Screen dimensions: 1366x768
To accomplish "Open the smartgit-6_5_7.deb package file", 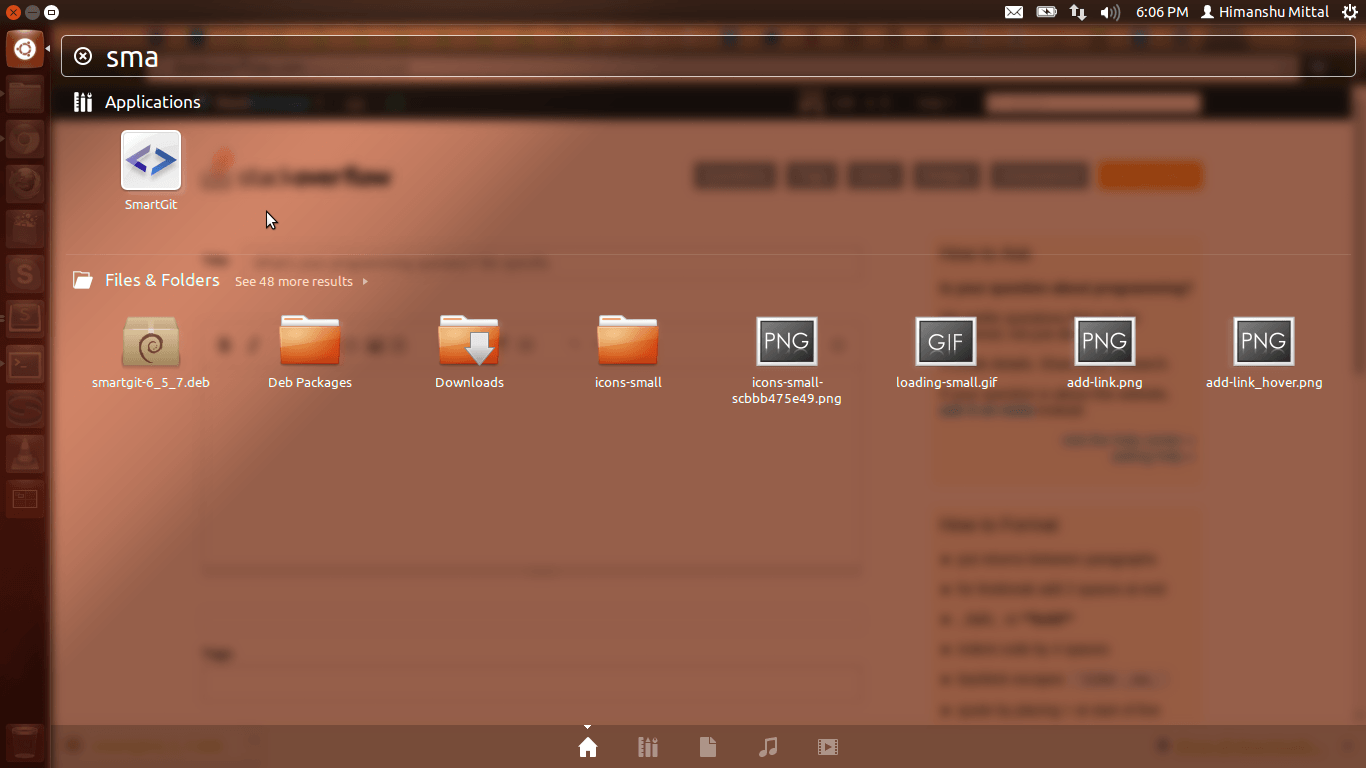I will [x=151, y=343].
